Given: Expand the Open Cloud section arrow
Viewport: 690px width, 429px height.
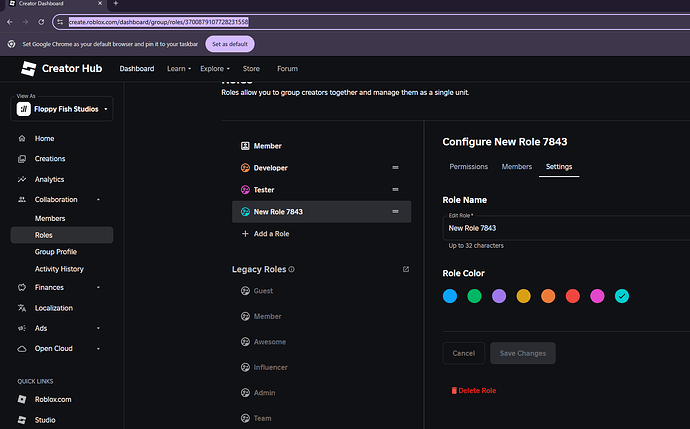Looking at the screenshot, I should 98,348.
